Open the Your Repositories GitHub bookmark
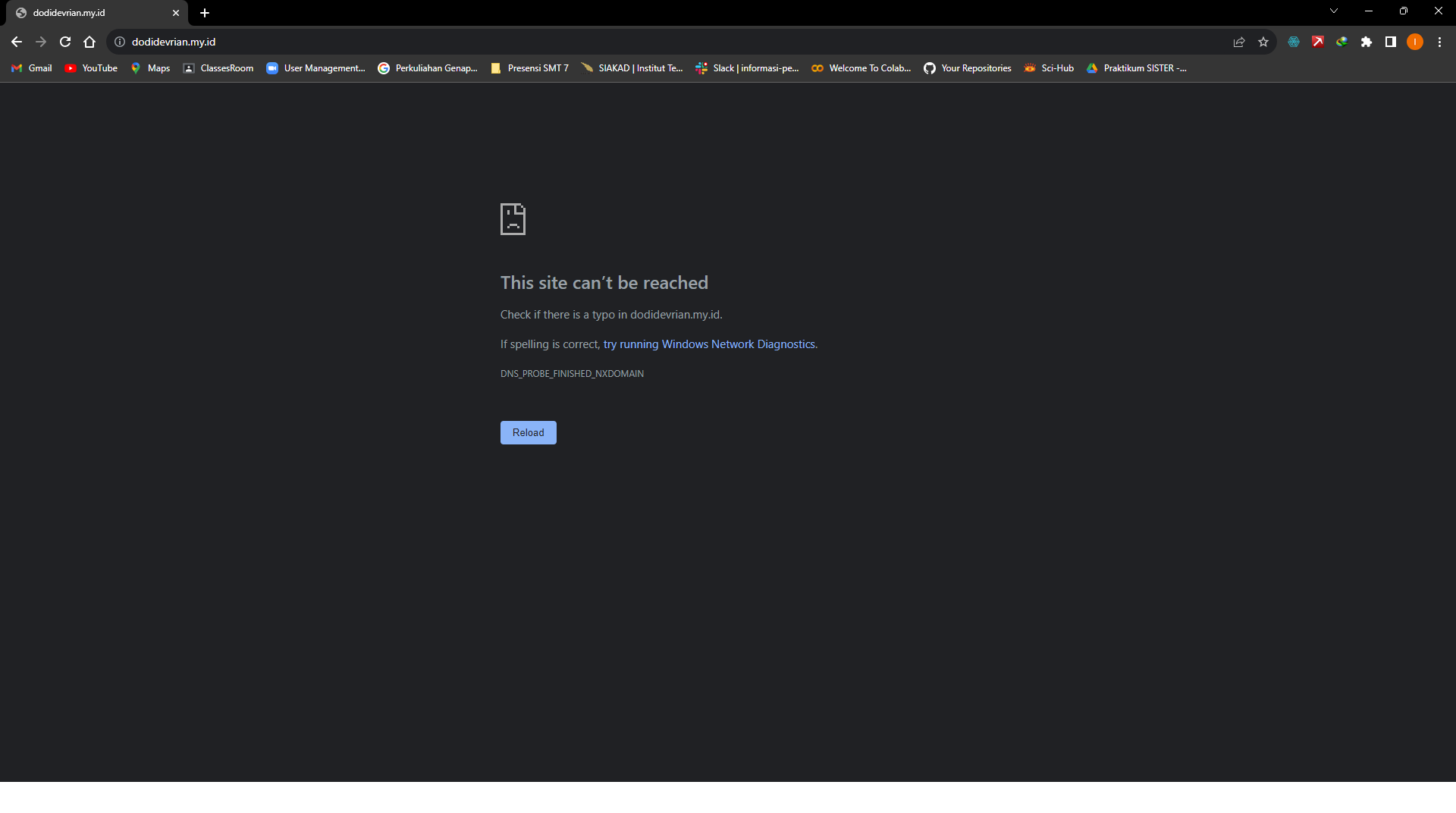 tap(968, 68)
